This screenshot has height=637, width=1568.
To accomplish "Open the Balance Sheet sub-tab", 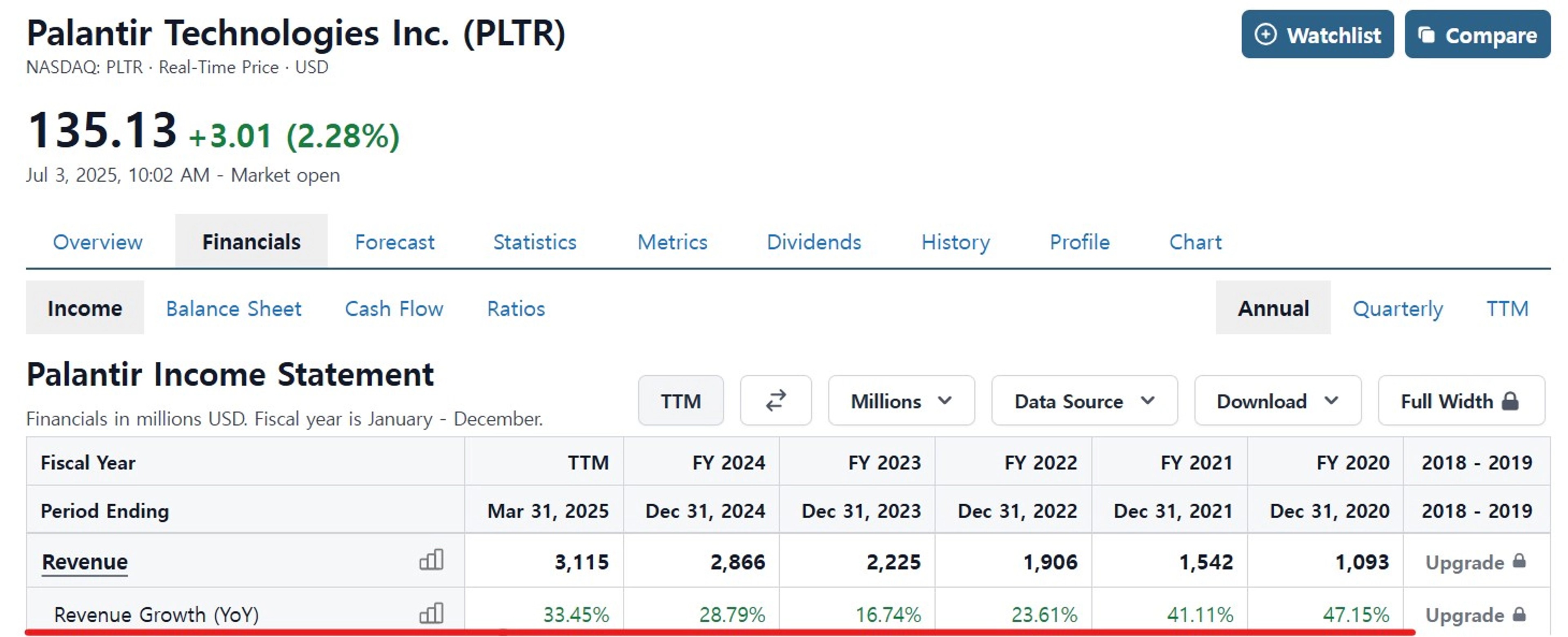I will [x=234, y=308].
